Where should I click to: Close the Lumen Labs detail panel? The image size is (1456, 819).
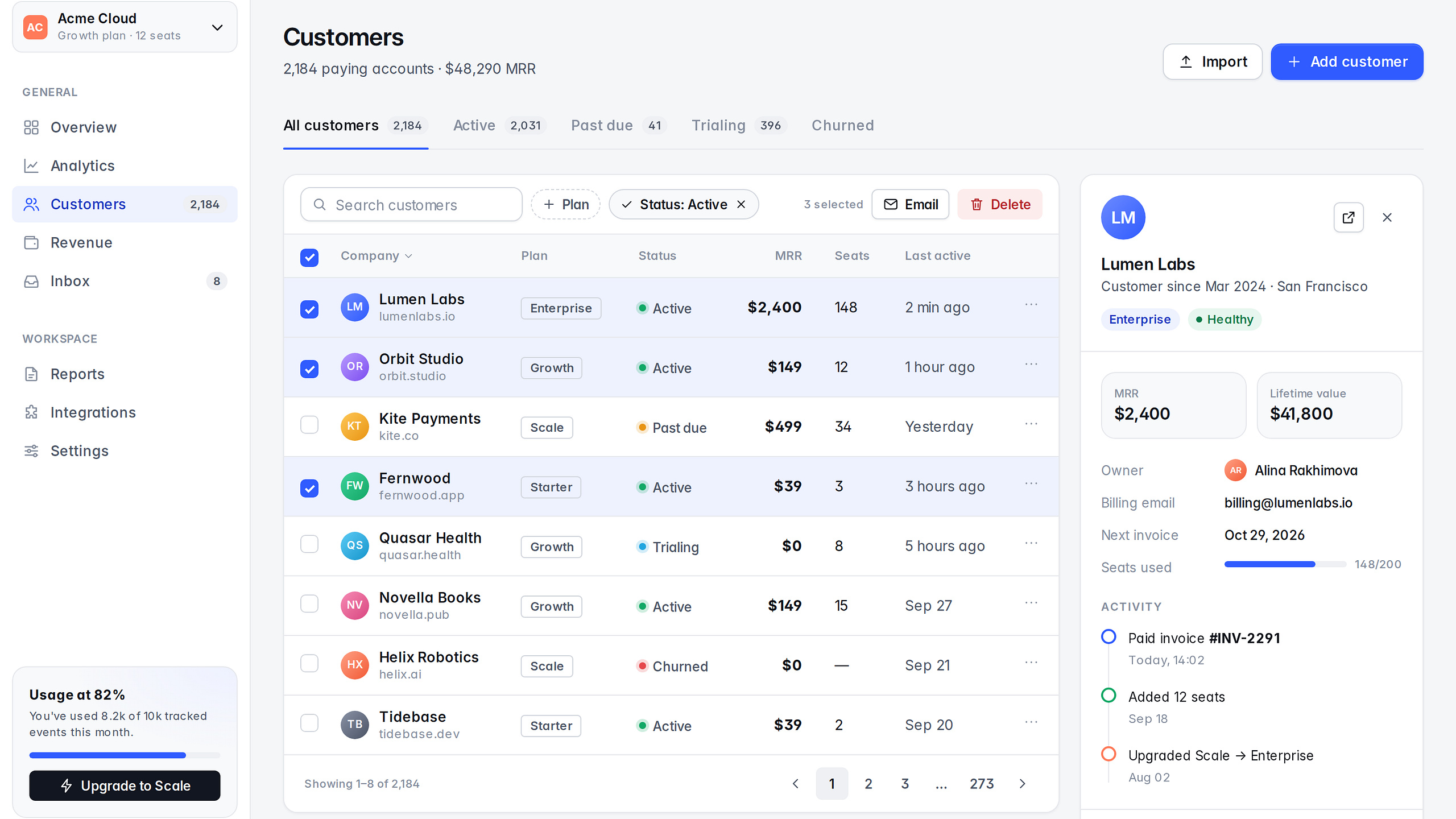(x=1387, y=217)
